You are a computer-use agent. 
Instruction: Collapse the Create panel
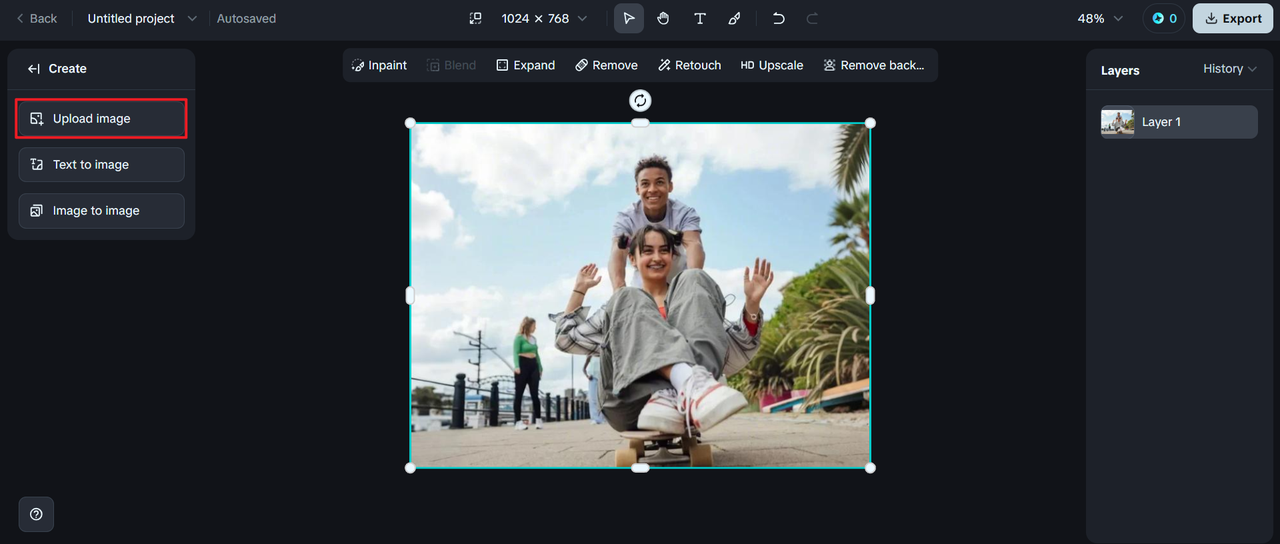tap(33, 68)
